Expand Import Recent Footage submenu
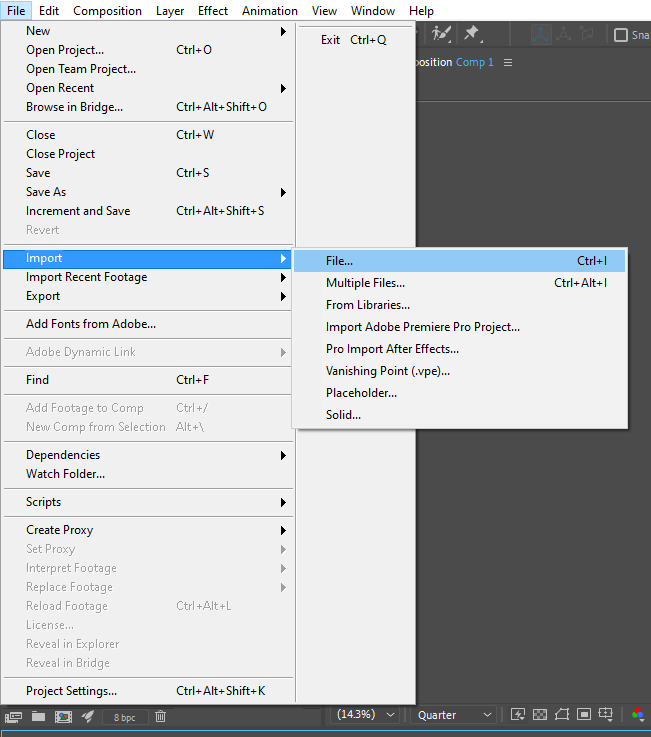The image size is (651, 737). click(148, 277)
